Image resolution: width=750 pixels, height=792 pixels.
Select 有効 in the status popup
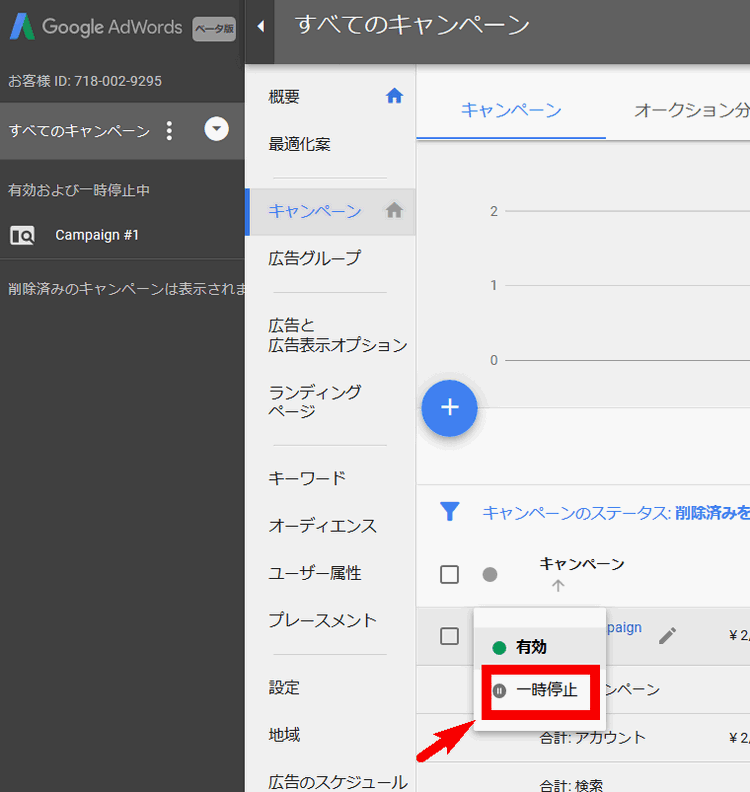click(x=540, y=647)
